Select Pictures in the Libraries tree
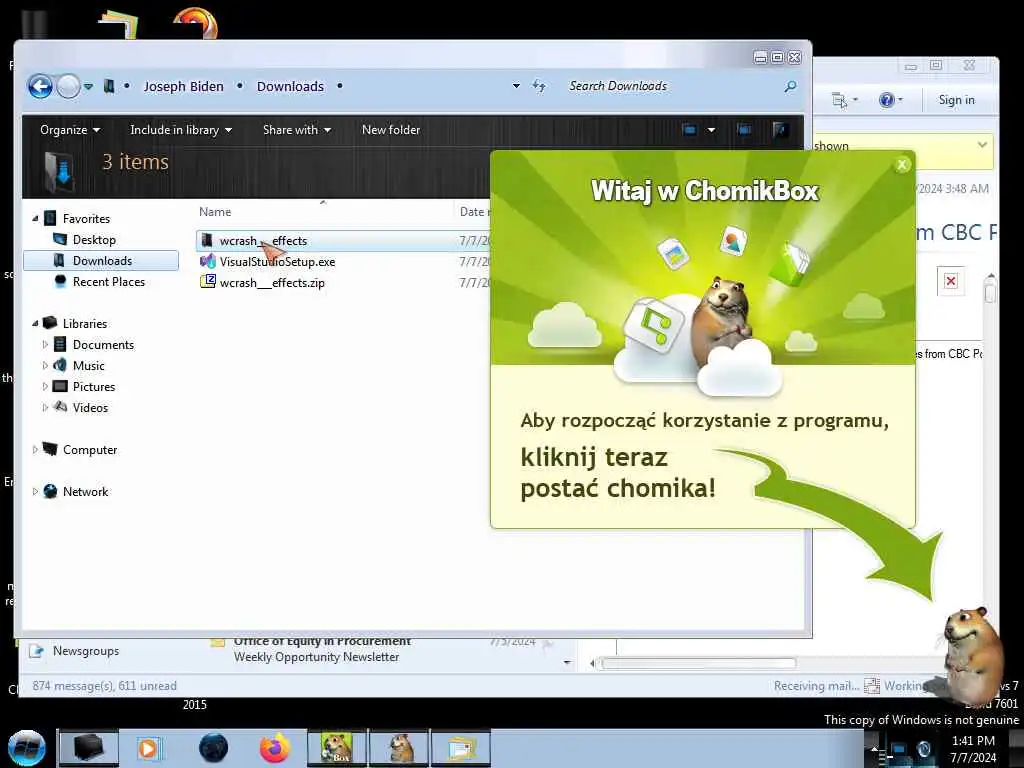 click(x=93, y=387)
